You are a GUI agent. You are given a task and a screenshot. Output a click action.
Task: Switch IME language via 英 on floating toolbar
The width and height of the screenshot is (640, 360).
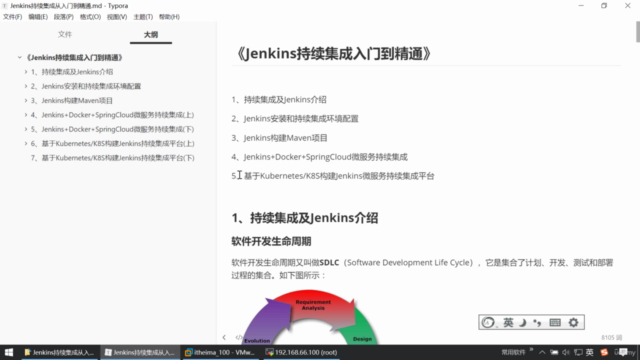[x=508, y=322]
